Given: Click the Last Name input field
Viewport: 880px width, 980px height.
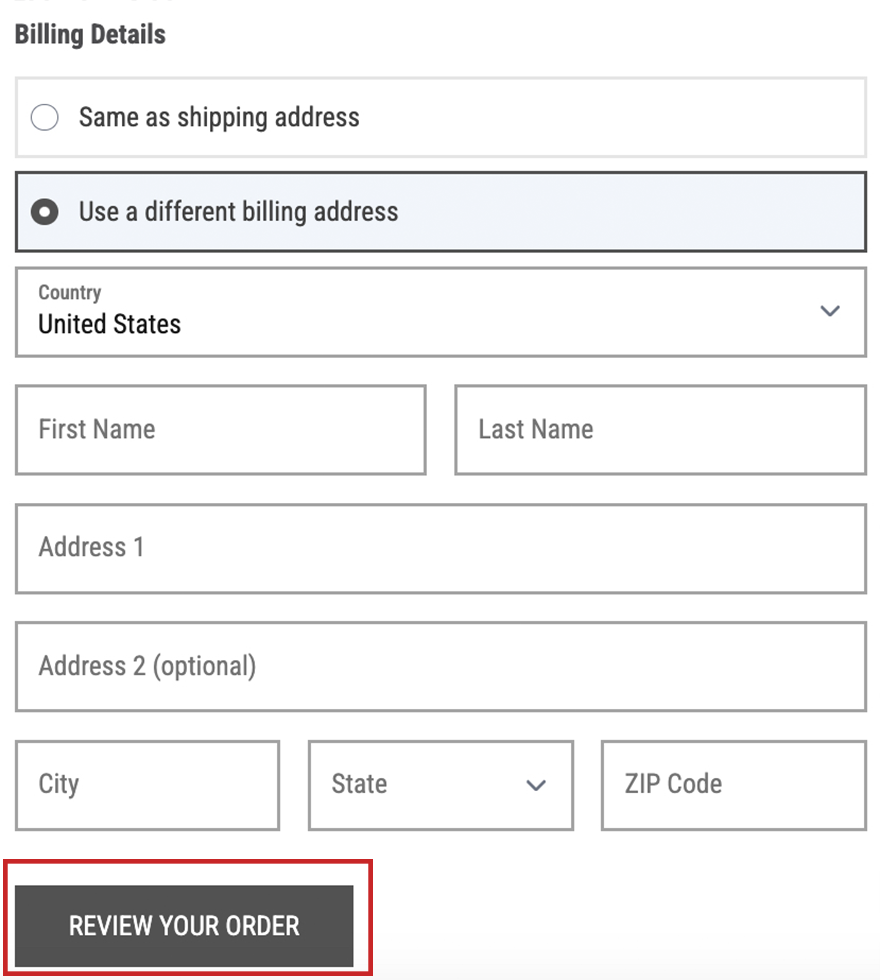Looking at the screenshot, I should 660,430.
